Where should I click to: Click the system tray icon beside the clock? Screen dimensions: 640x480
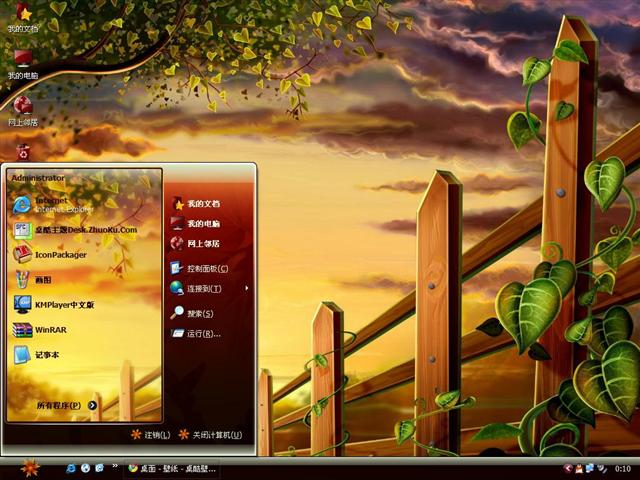[602, 468]
